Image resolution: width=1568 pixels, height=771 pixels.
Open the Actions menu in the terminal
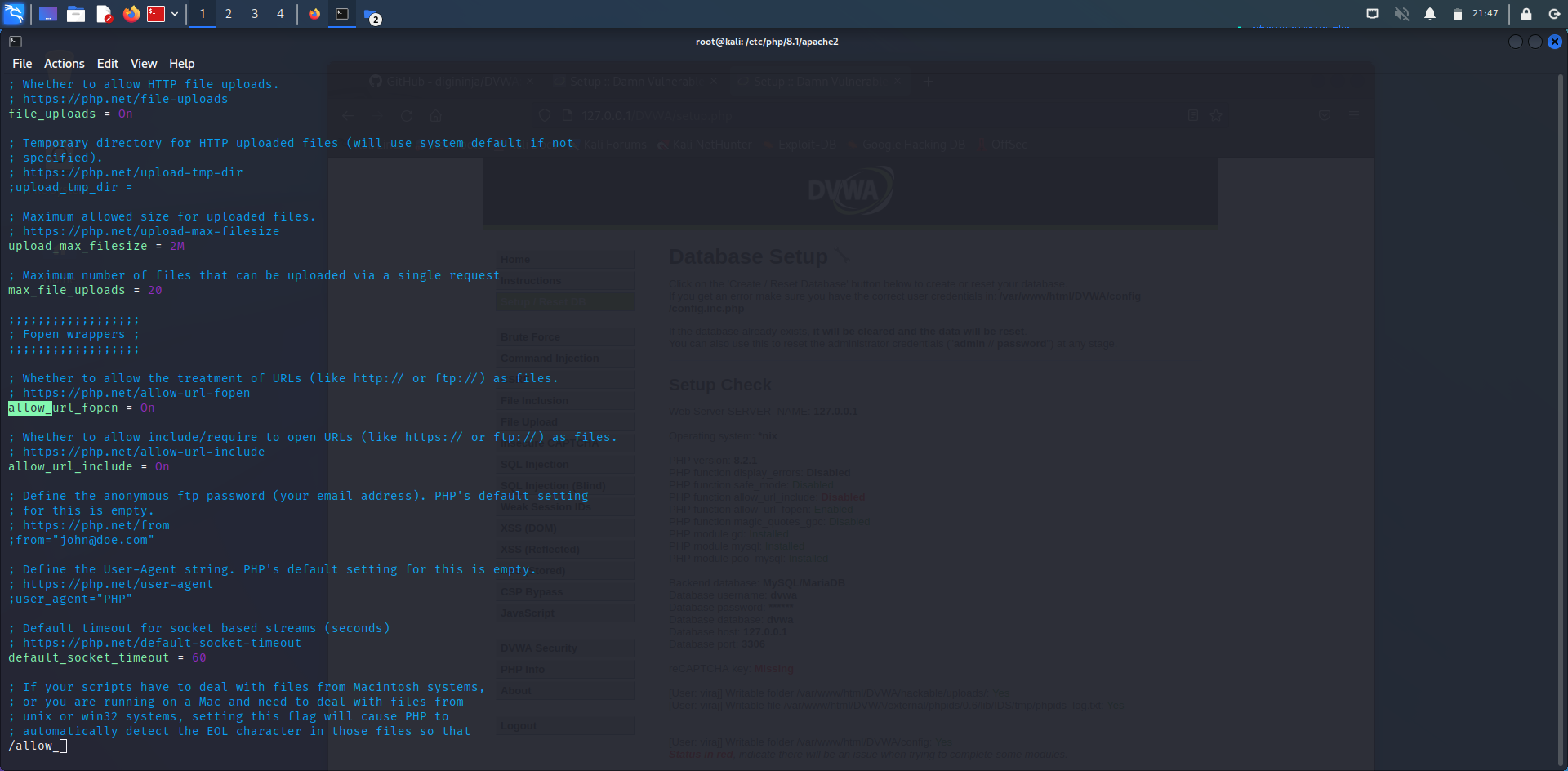[x=64, y=63]
